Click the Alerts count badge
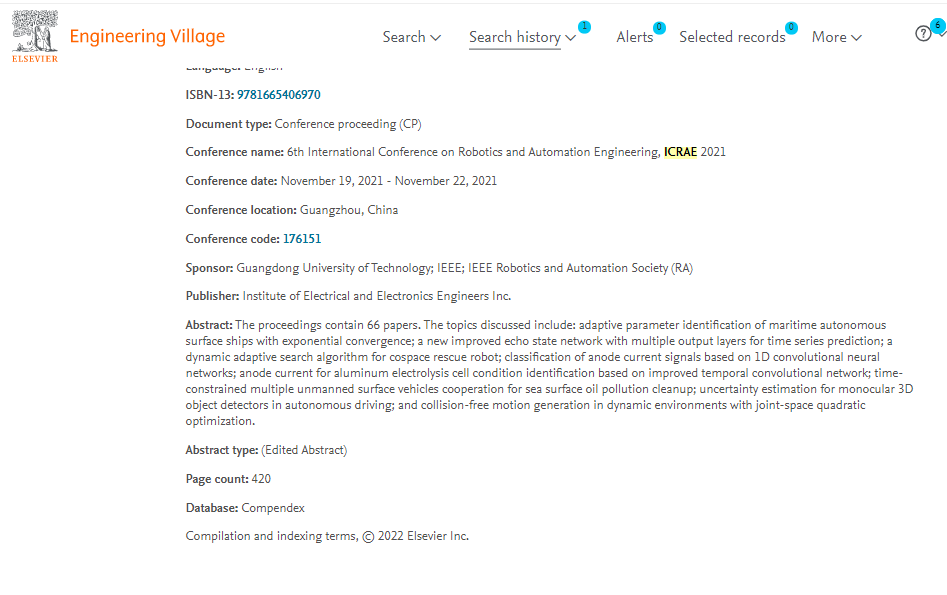The image size is (947, 595). (x=659, y=28)
